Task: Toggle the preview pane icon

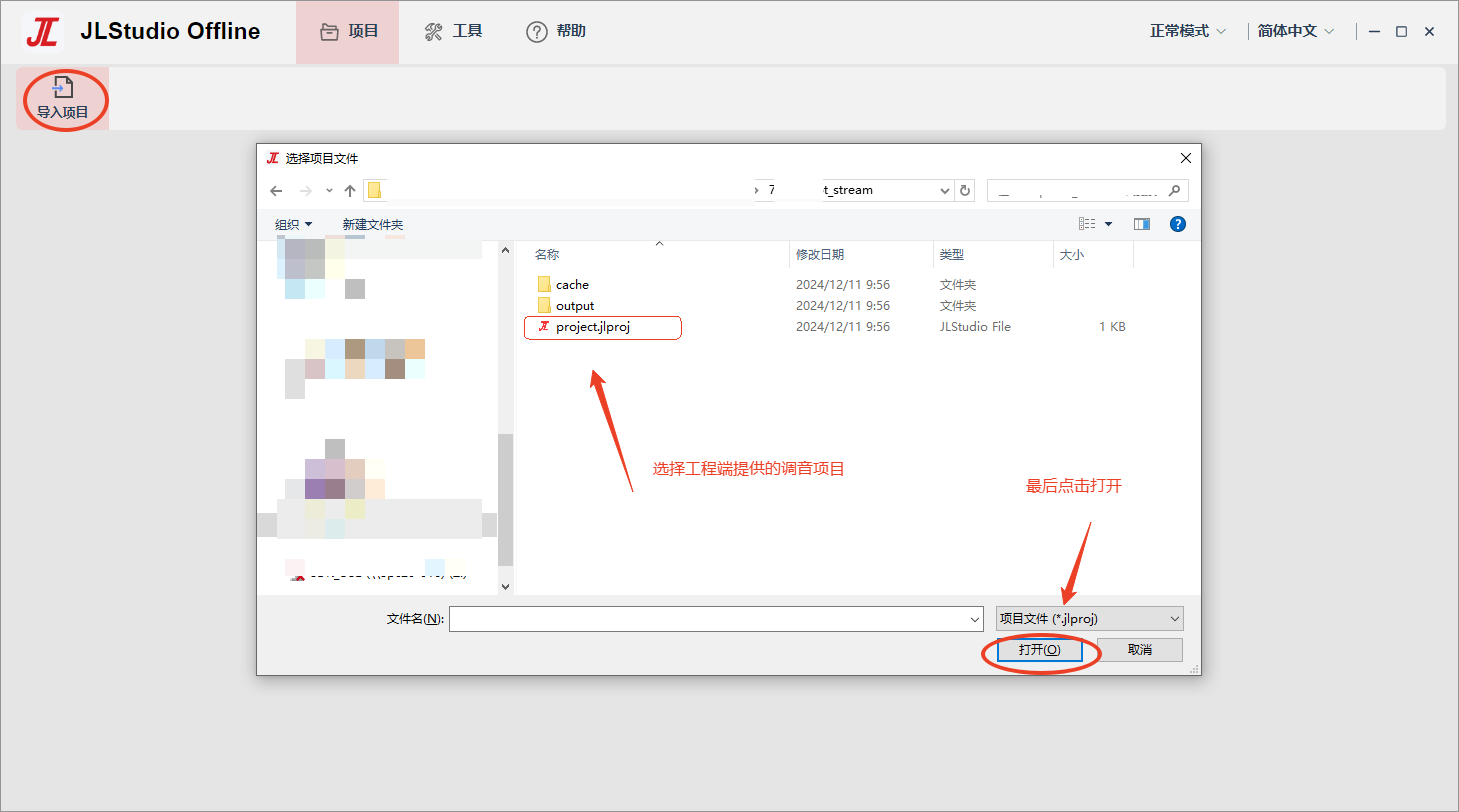Action: [x=1142, y=224]
